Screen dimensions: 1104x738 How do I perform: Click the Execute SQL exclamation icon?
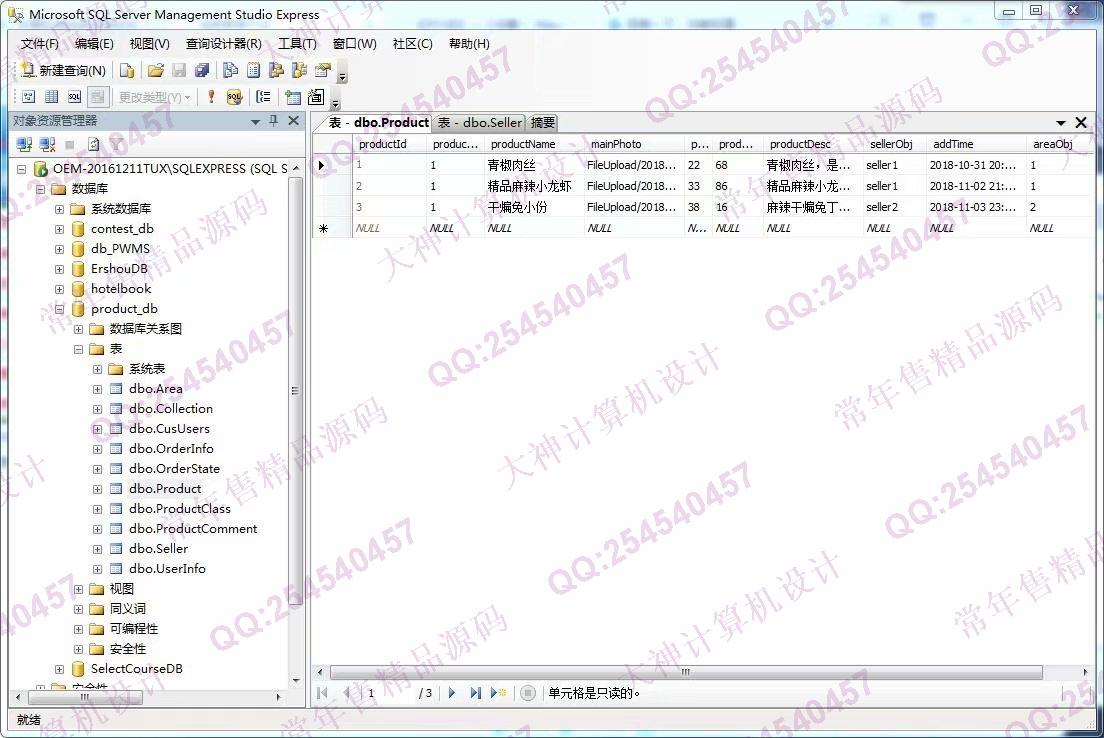point(211,97)
